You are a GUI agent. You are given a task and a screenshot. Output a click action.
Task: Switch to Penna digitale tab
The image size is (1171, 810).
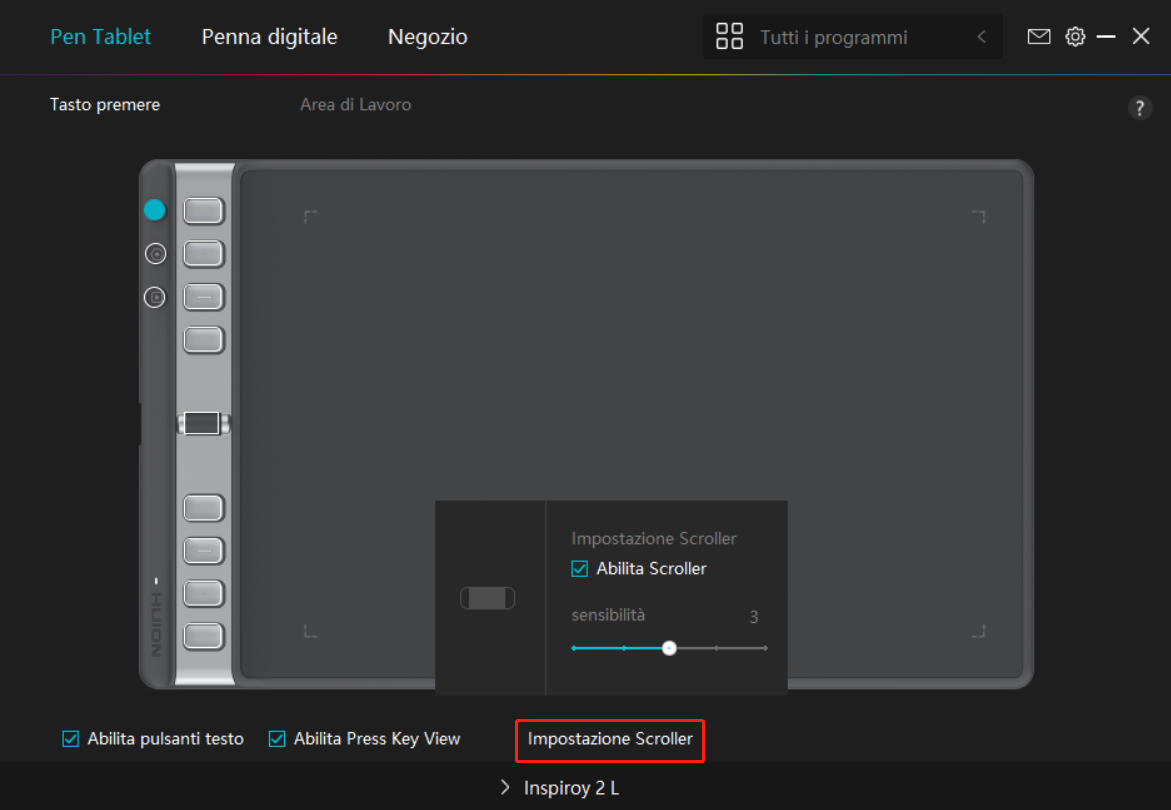pos(270,37)
